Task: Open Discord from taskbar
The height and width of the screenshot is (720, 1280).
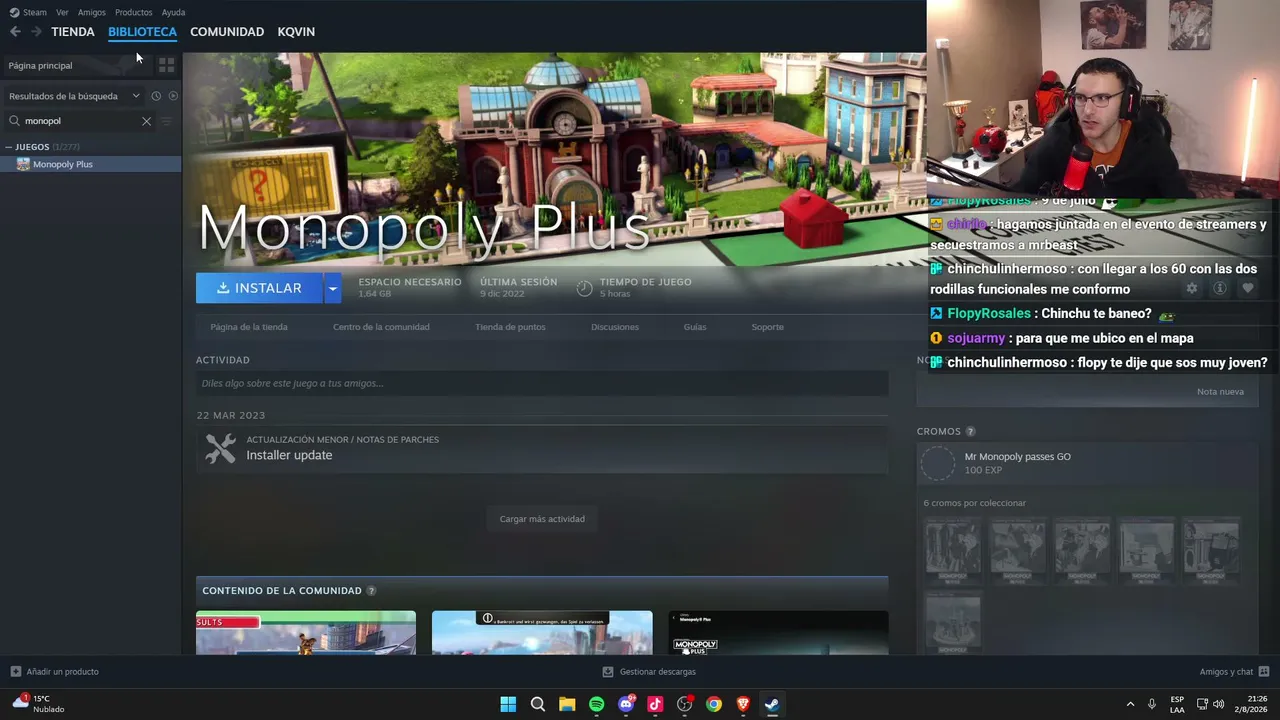Action: [x=626, y=704]
